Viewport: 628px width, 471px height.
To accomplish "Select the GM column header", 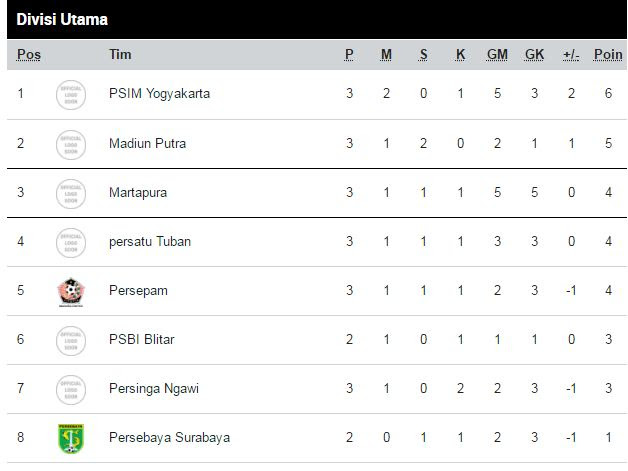I will [497, 54].
